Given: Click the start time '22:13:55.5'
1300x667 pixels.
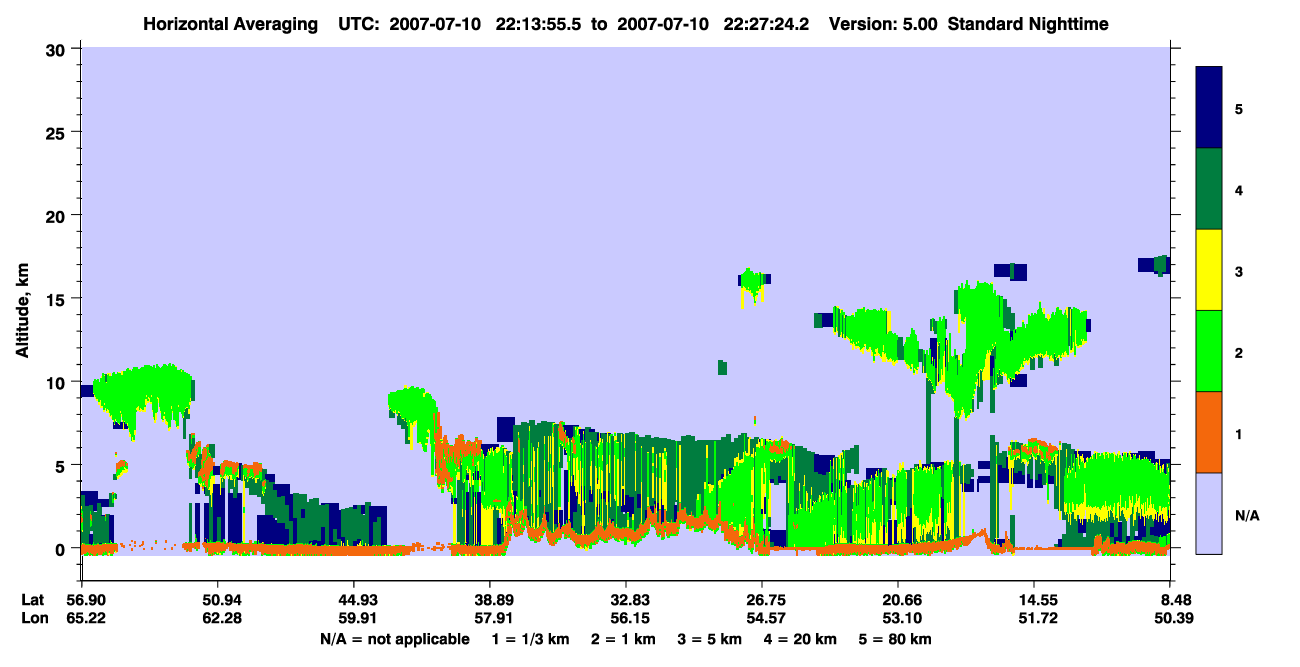Looking at the screenshot, I should 538,23.
